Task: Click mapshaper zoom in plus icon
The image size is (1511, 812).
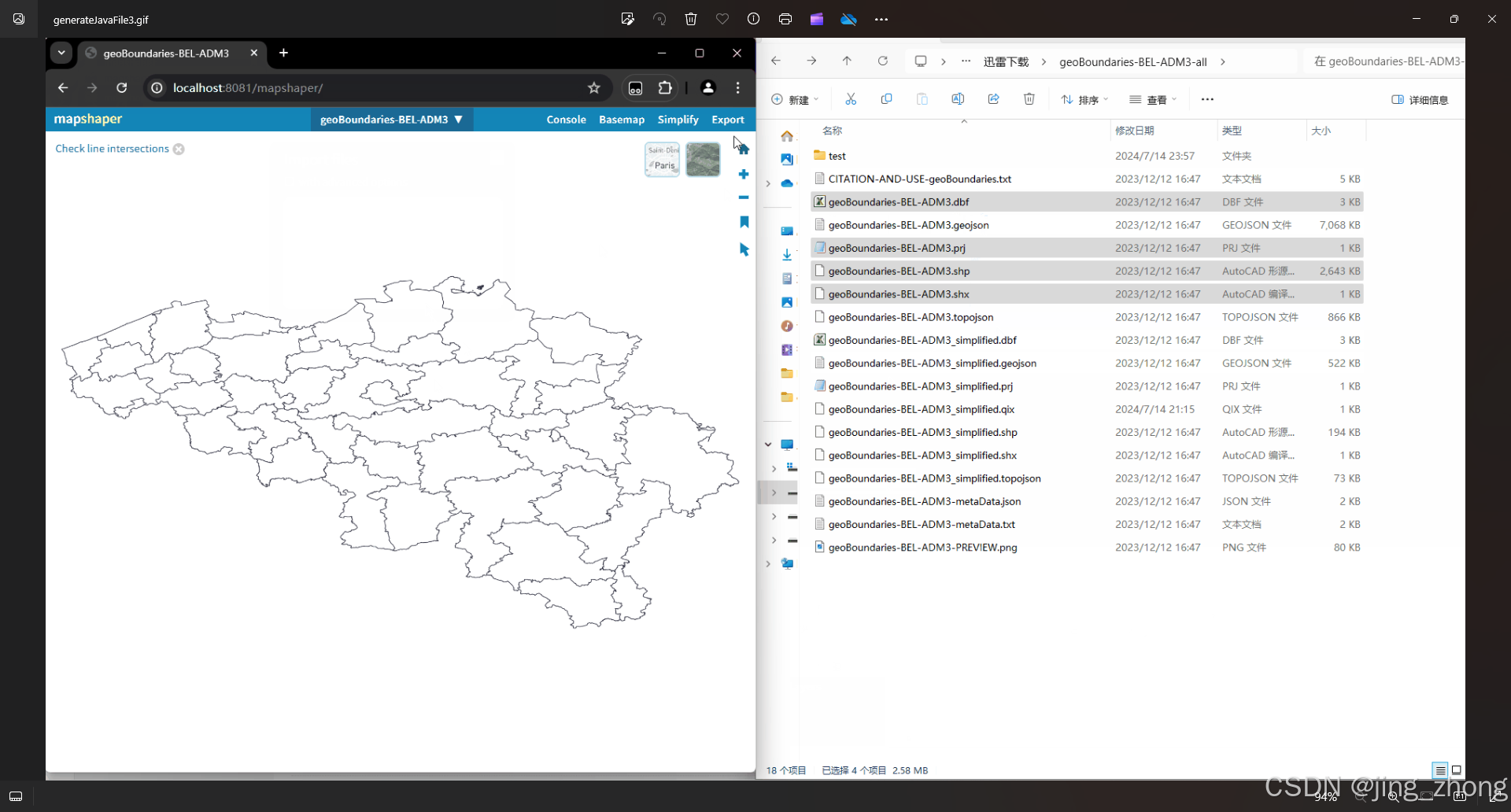Action: (744, 174)
